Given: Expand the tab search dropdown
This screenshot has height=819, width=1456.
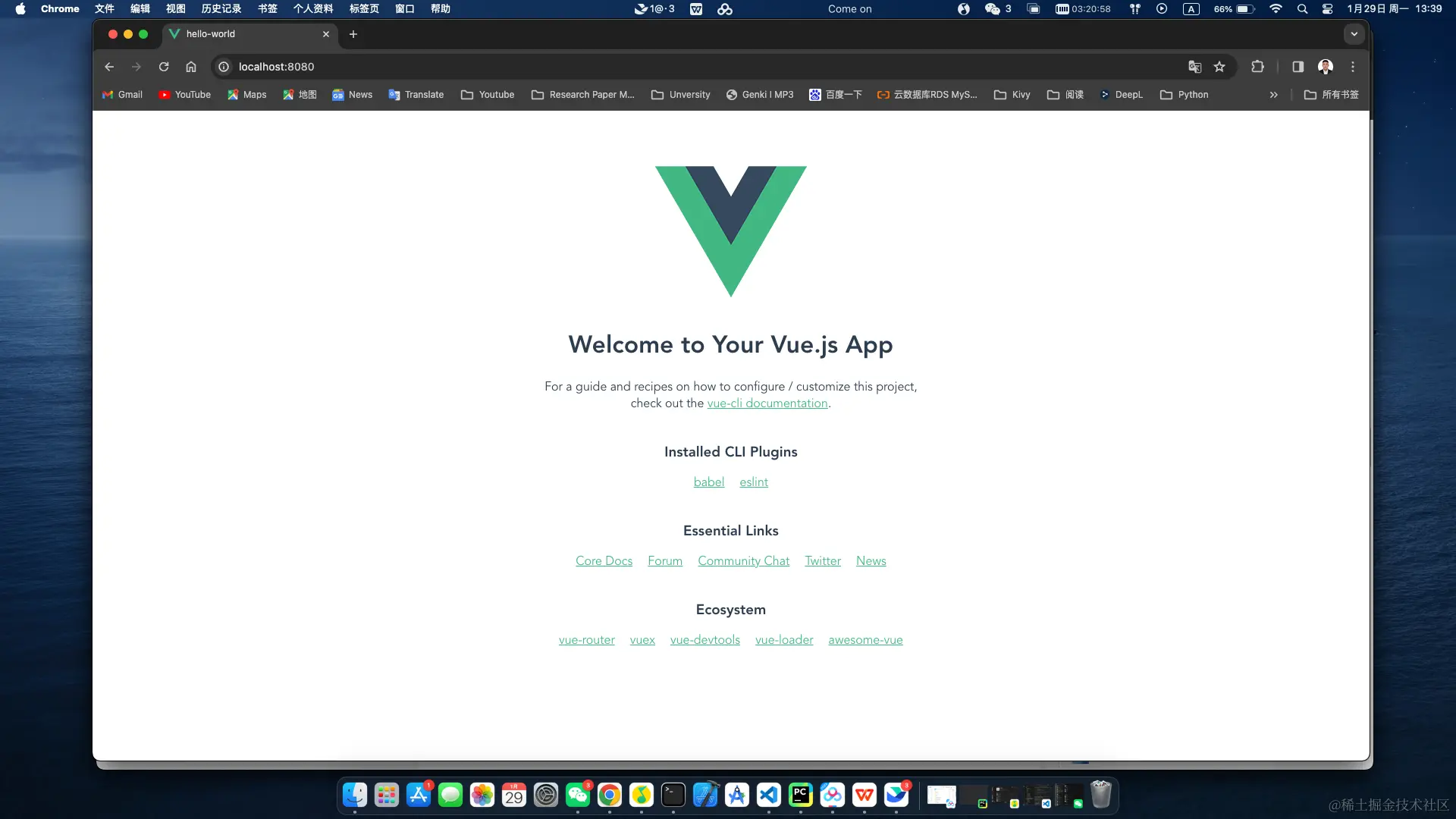Looking at the screenshot, I should 1354,34.
